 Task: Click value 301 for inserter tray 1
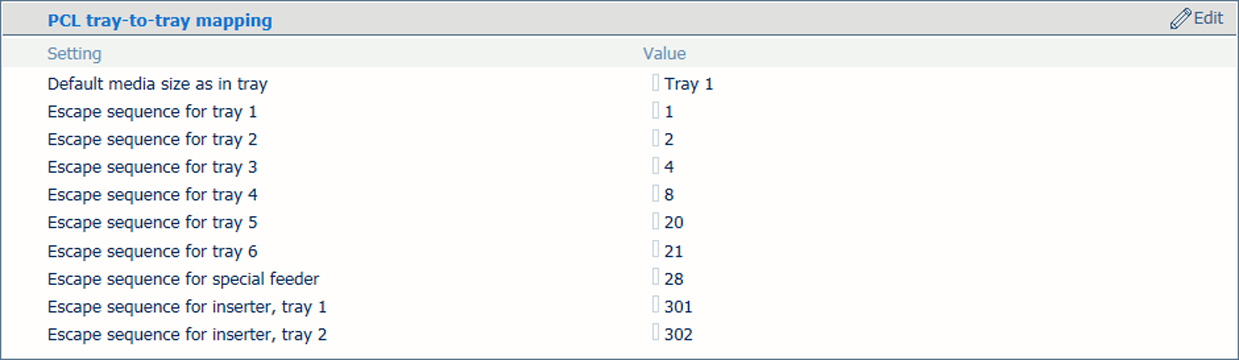tap(678, 307)
